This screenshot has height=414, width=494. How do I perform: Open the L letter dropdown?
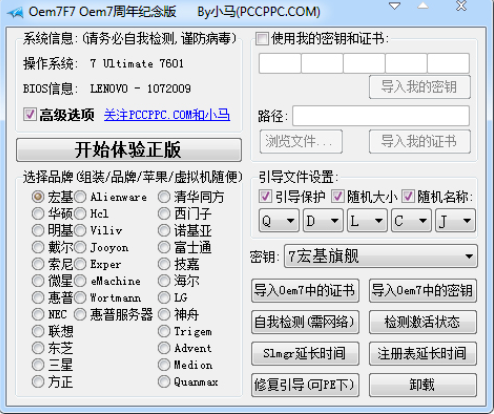coord(367,221)
